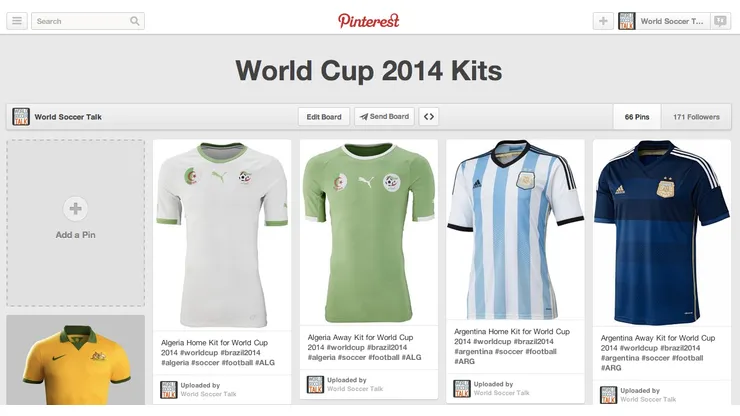Open the World Soccer T... profile menu
Image resolution: width=740 pixels, height=416 pixels.
pyautogui.click(x=664, y=21)
